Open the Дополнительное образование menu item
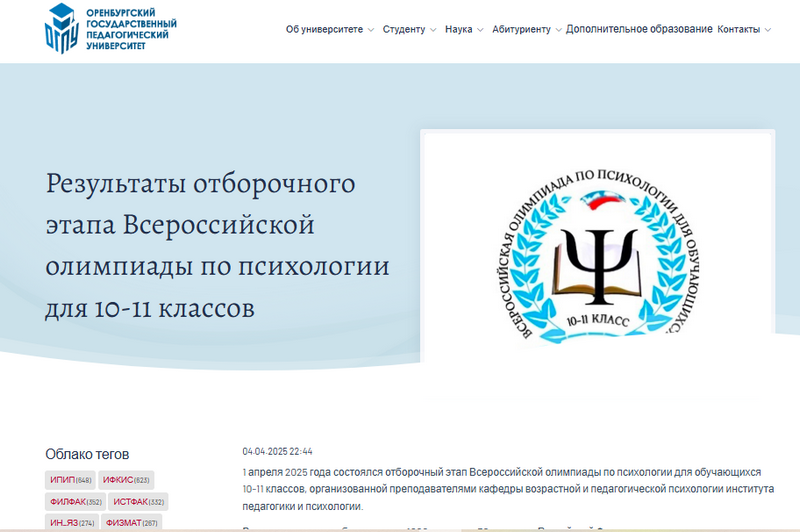This screenshot has width=800, height=532. pyautogui.click(x=639, y=29)
